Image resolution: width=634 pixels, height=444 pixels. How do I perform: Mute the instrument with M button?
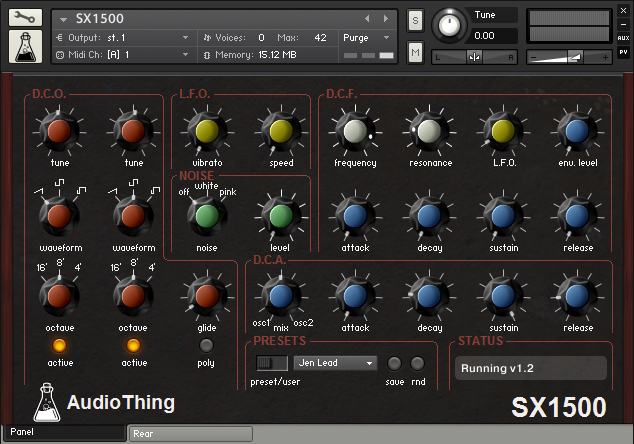click(x=415, y=49)
